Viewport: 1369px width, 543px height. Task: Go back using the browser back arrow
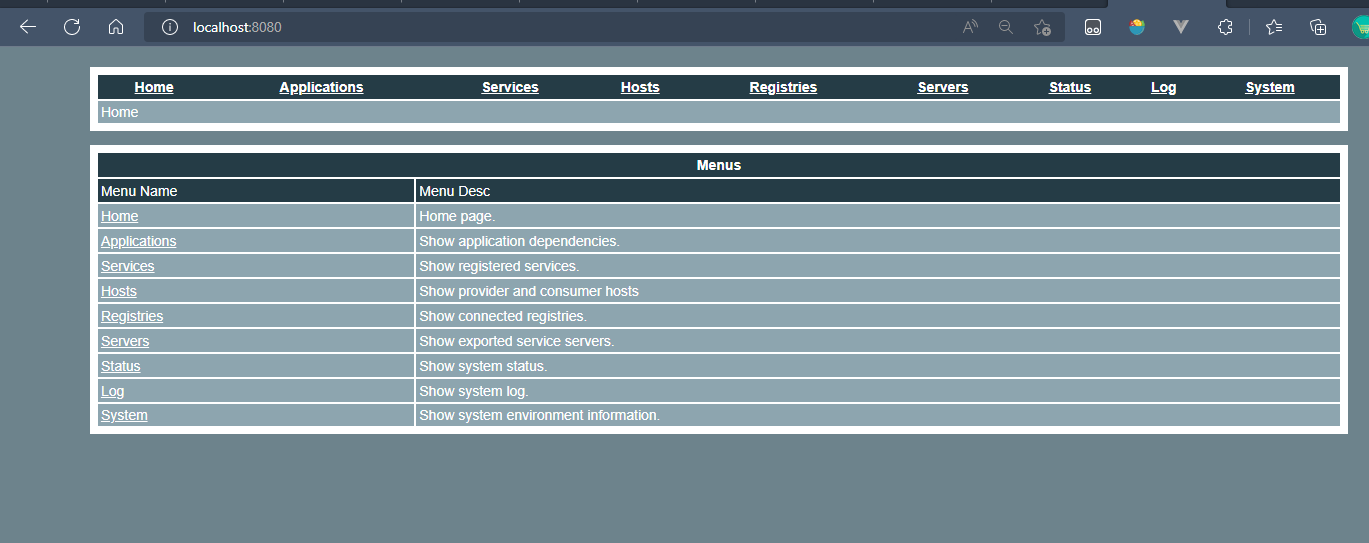[28, 27]
